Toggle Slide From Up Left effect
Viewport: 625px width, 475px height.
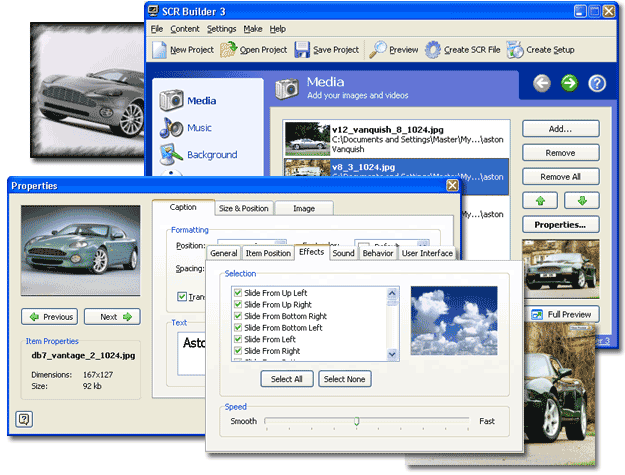(x=238, y=293)
